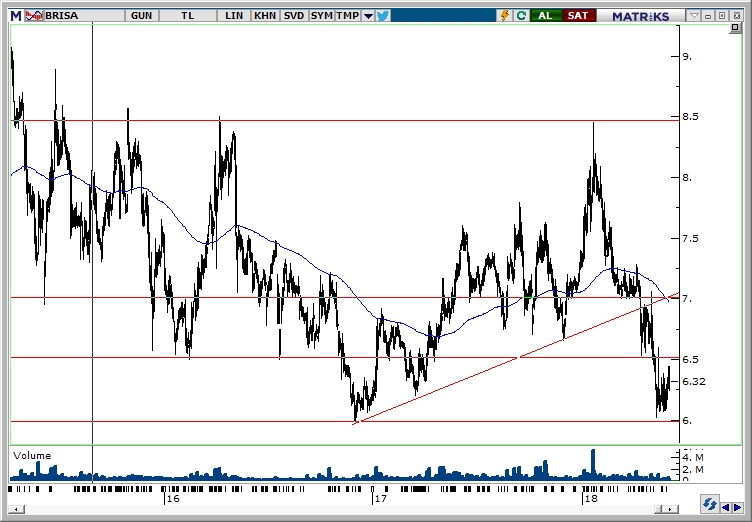The width and height of the screenshot is (752, 522).
Task: Click the green AL buy button
Action: (545, 16)
